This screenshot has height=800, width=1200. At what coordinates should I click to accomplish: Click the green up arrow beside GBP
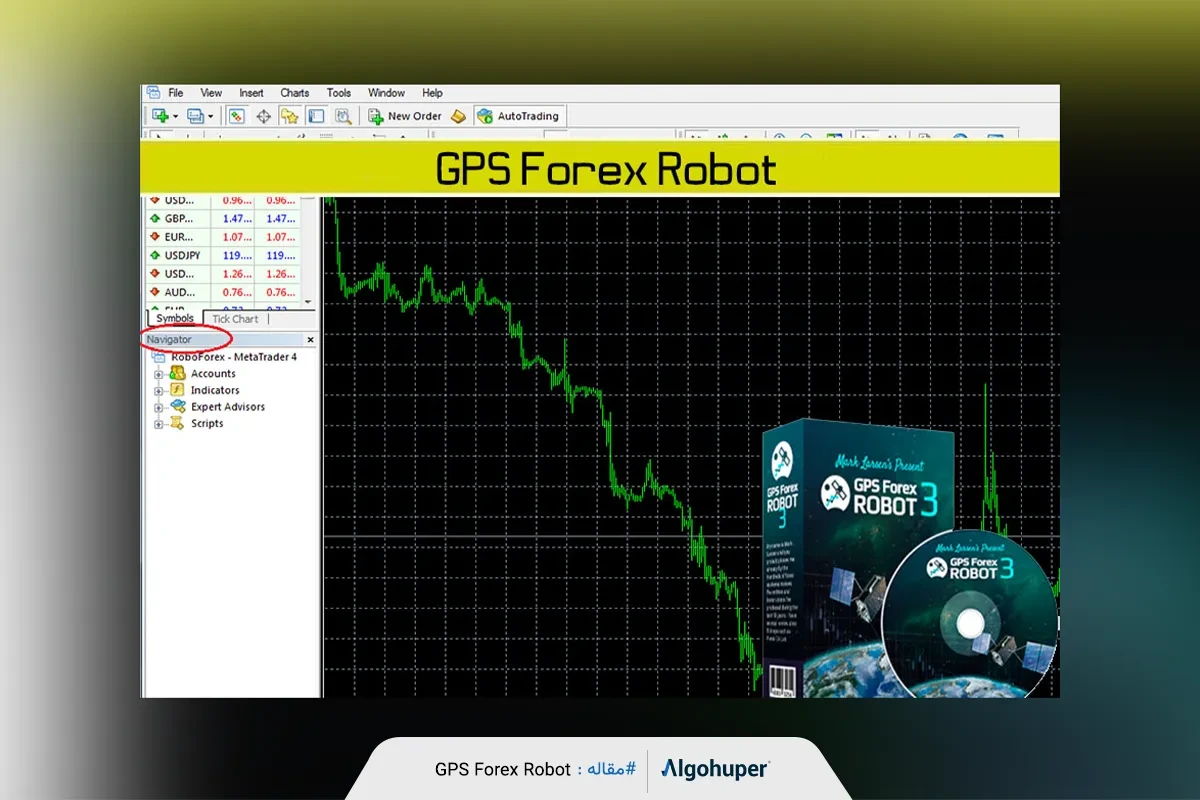(156, 218)
